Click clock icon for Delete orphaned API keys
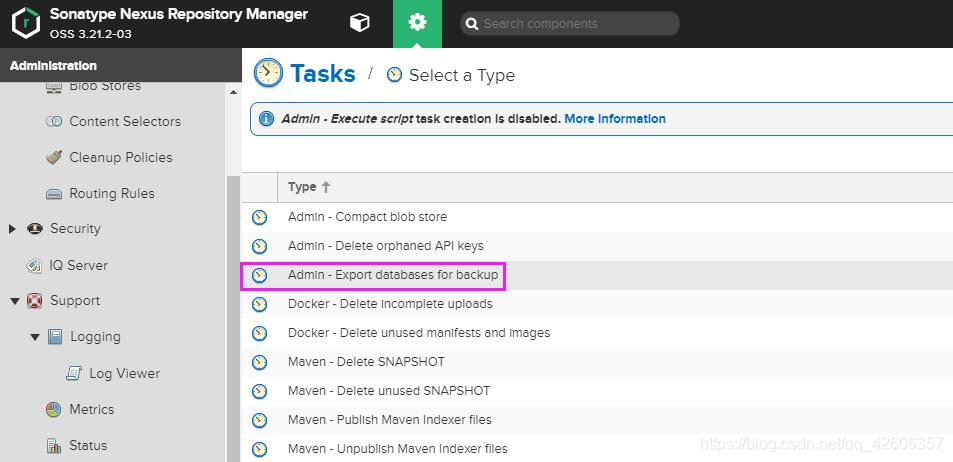Image resolution: width=953 pixels, height=462 pixels. (x=260, y=246)
